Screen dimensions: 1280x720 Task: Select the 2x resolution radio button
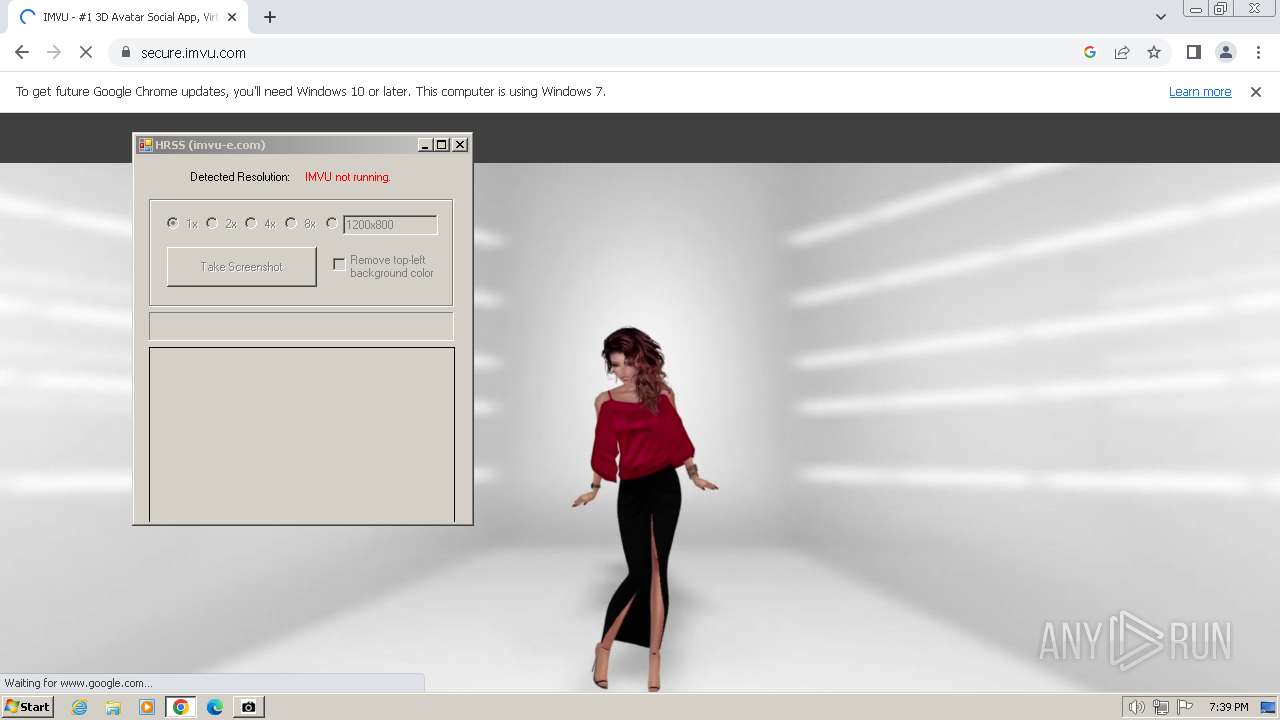click(x=212, y=223)
